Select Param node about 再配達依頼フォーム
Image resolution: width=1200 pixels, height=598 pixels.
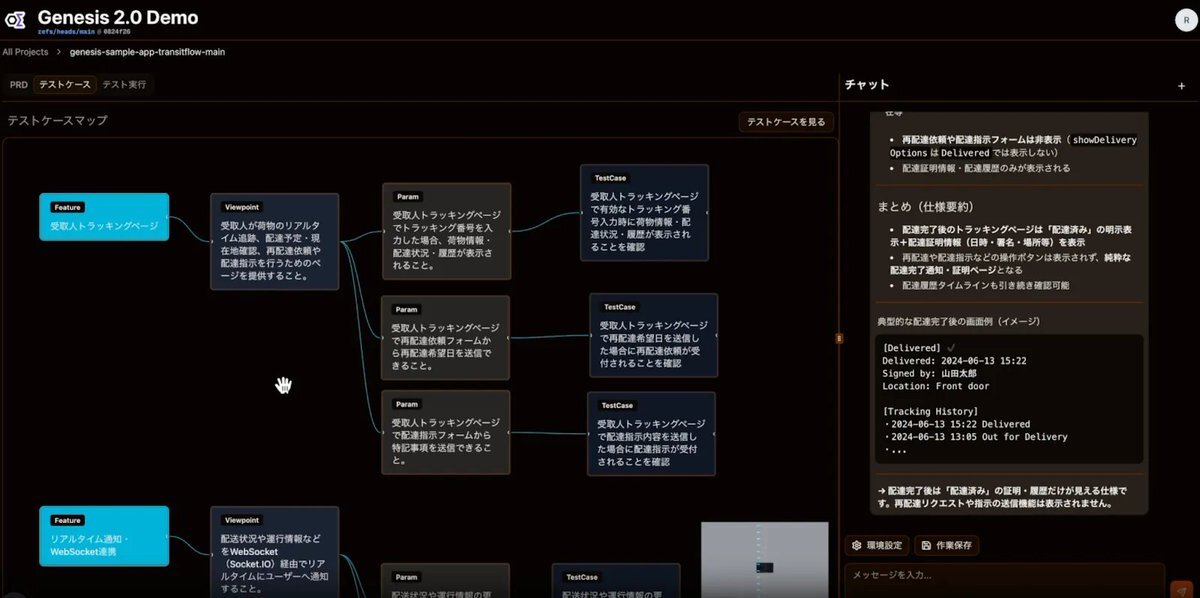[446, 337]
